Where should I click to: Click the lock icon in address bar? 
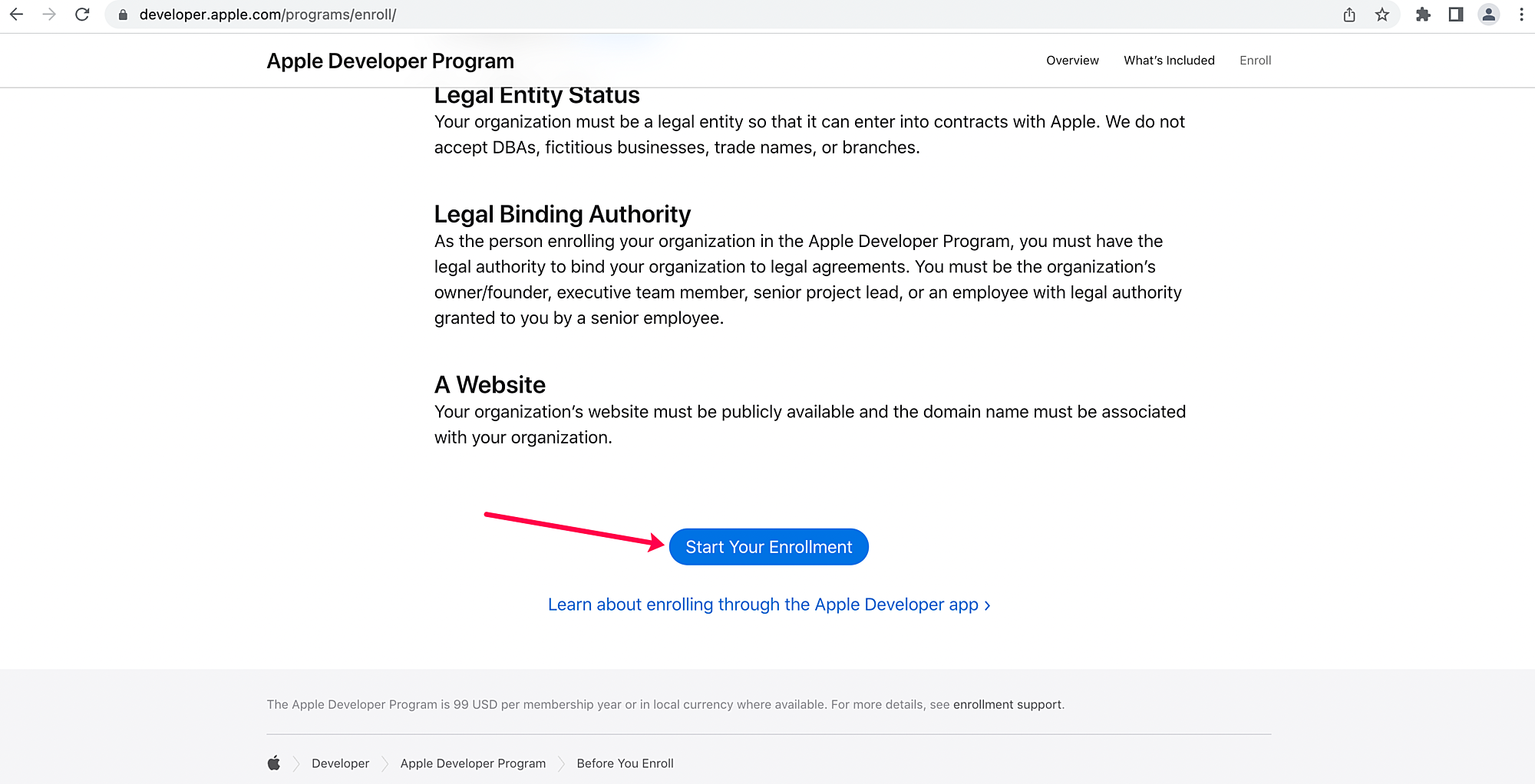click(123, 15)
